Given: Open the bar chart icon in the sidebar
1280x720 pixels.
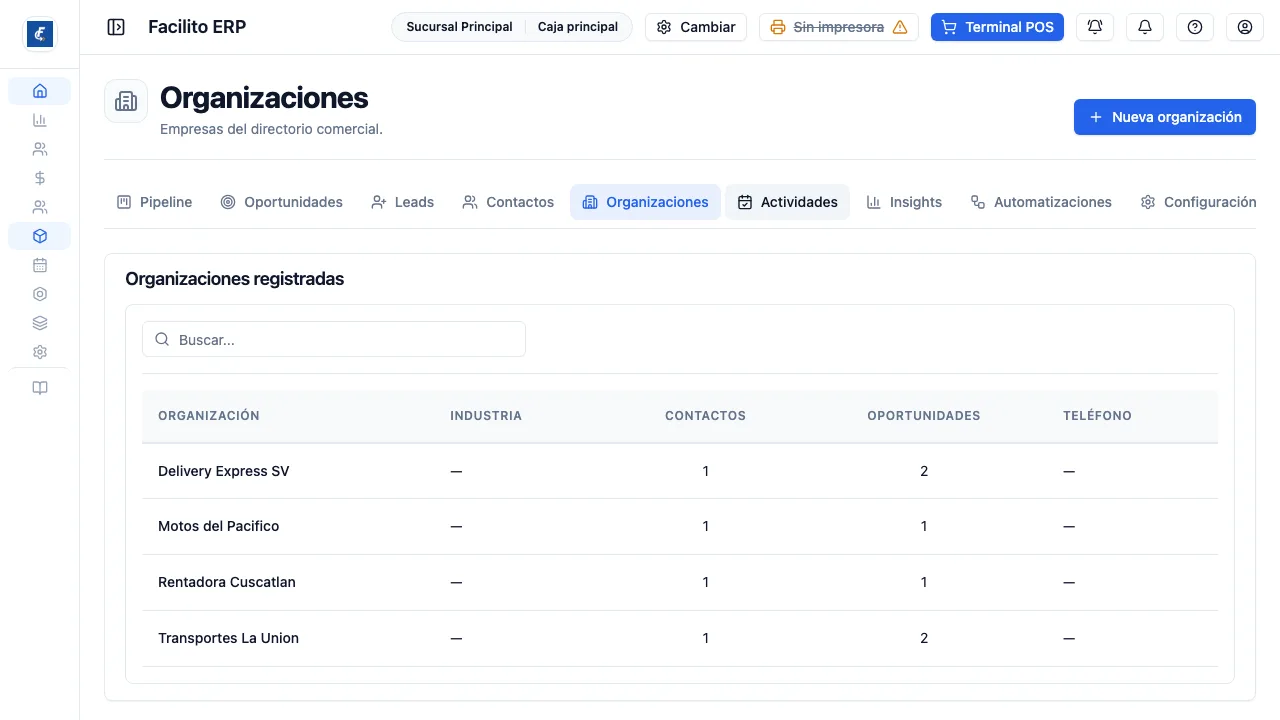Looking at the screenshot, I should 40,120.
